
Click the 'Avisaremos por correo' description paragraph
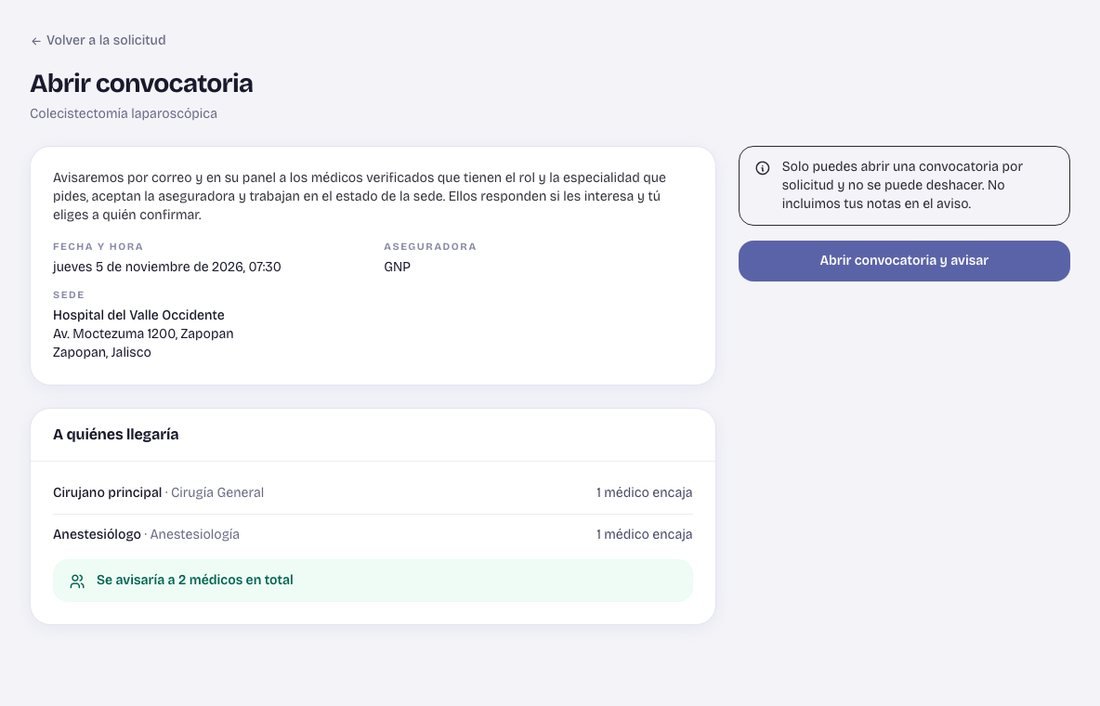[x=359, y=196]
